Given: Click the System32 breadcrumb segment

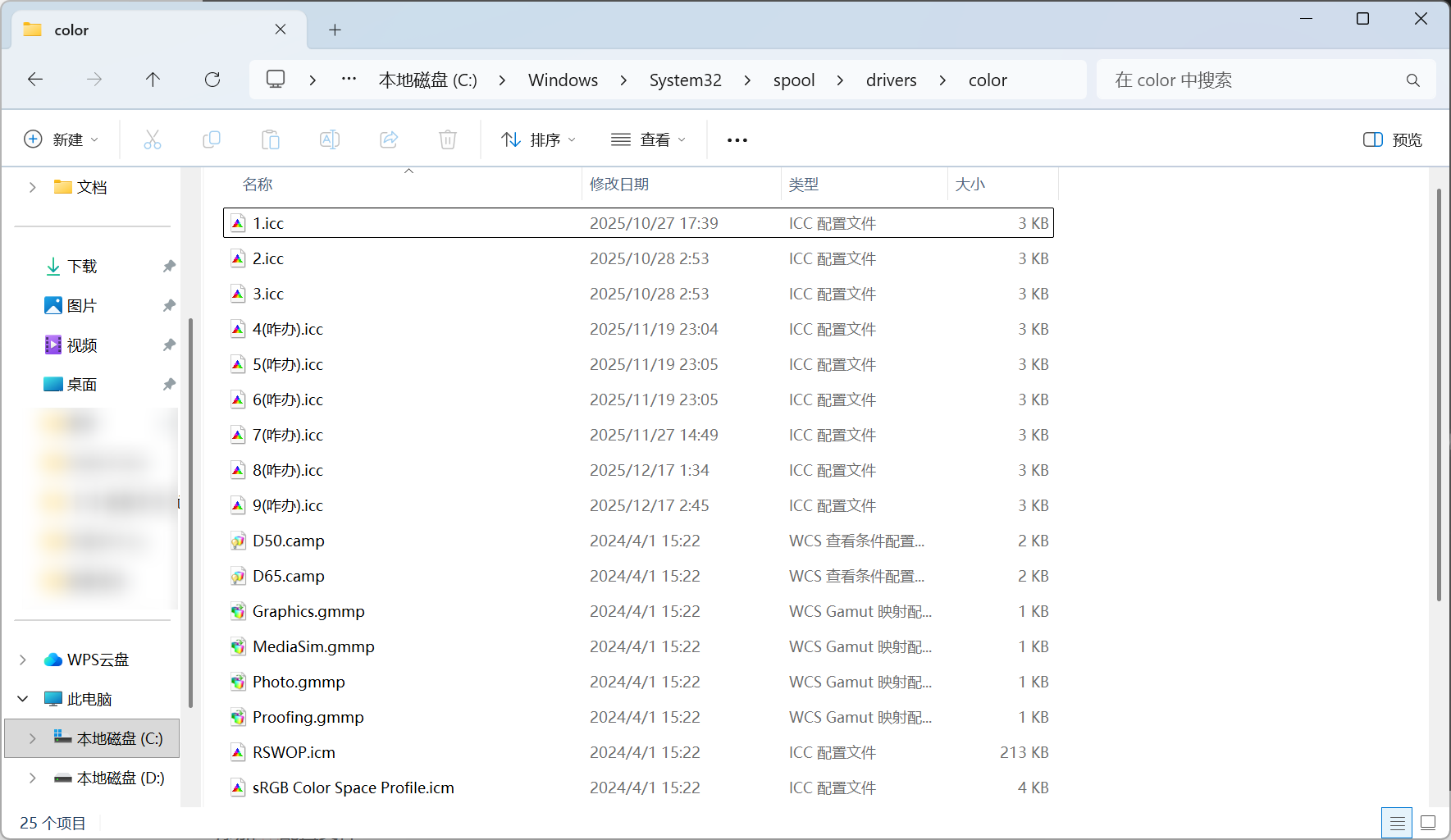Looking at the screenshot, I should point(685,80).
